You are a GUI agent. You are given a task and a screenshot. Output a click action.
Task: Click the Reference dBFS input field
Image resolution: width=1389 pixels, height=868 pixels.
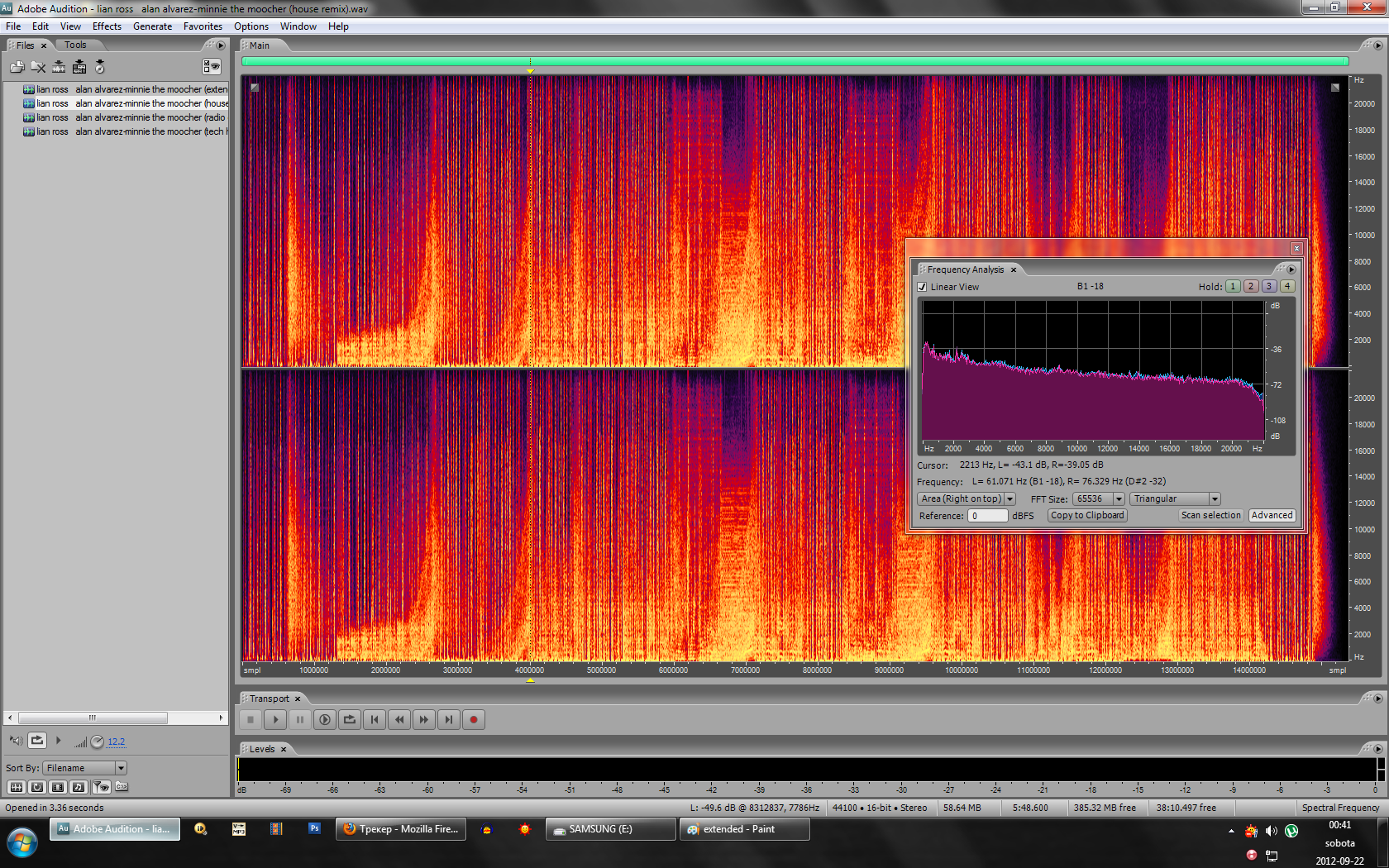pos(988,516)
